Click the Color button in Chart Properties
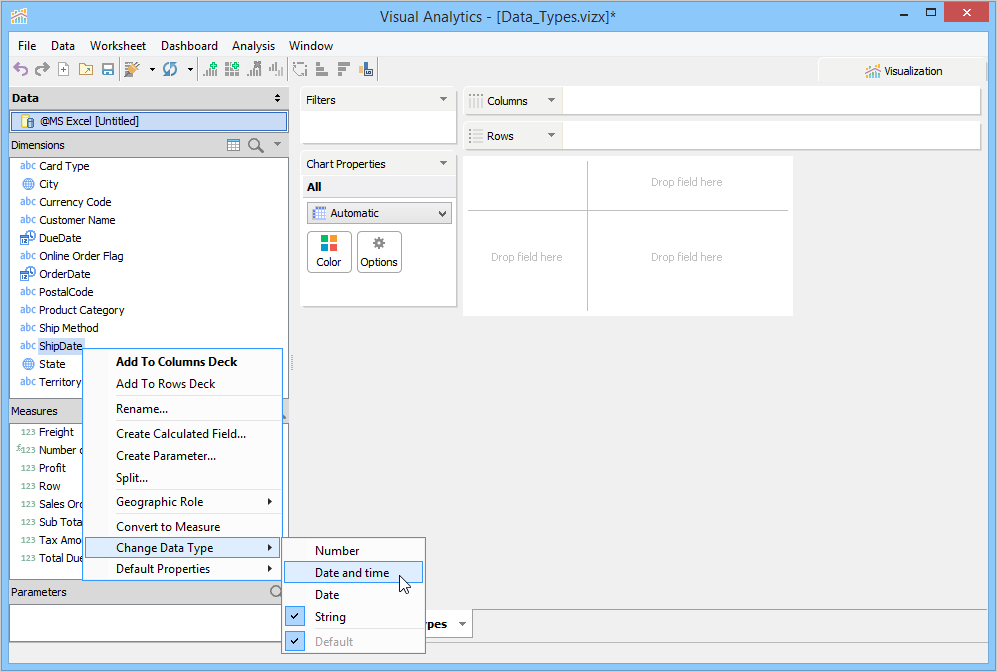 (329, 251)
